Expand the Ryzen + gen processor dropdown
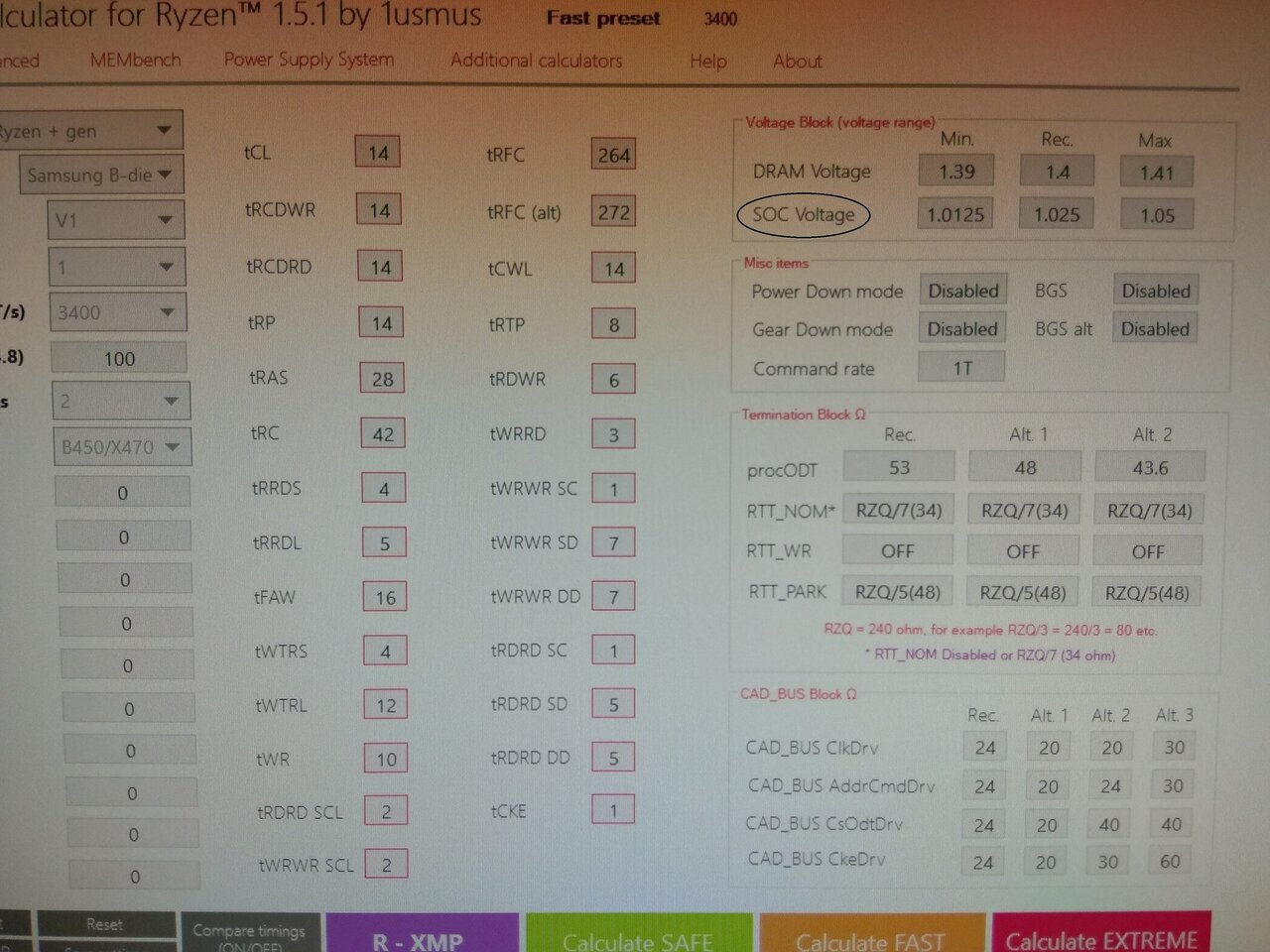 (89, 130)
